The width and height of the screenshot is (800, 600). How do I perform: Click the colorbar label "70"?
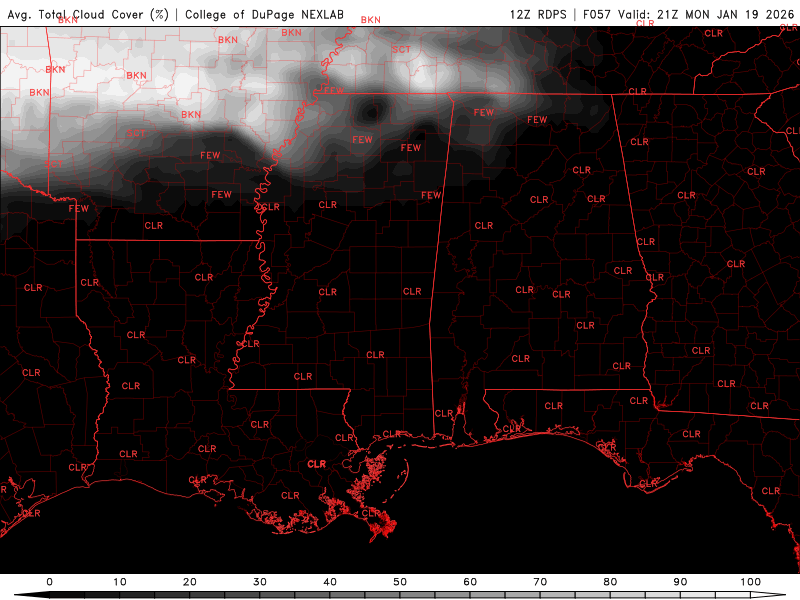pos(540,582)
